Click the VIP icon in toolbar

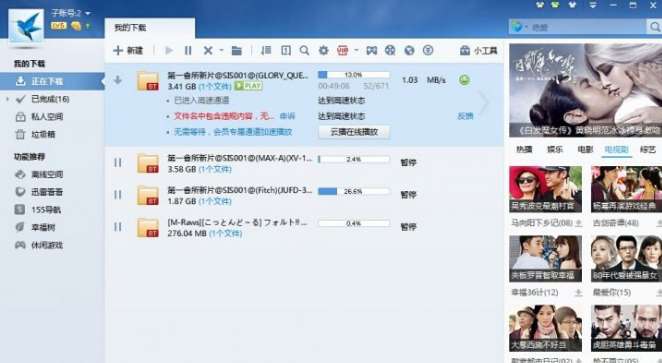click(x=342, y=51)
